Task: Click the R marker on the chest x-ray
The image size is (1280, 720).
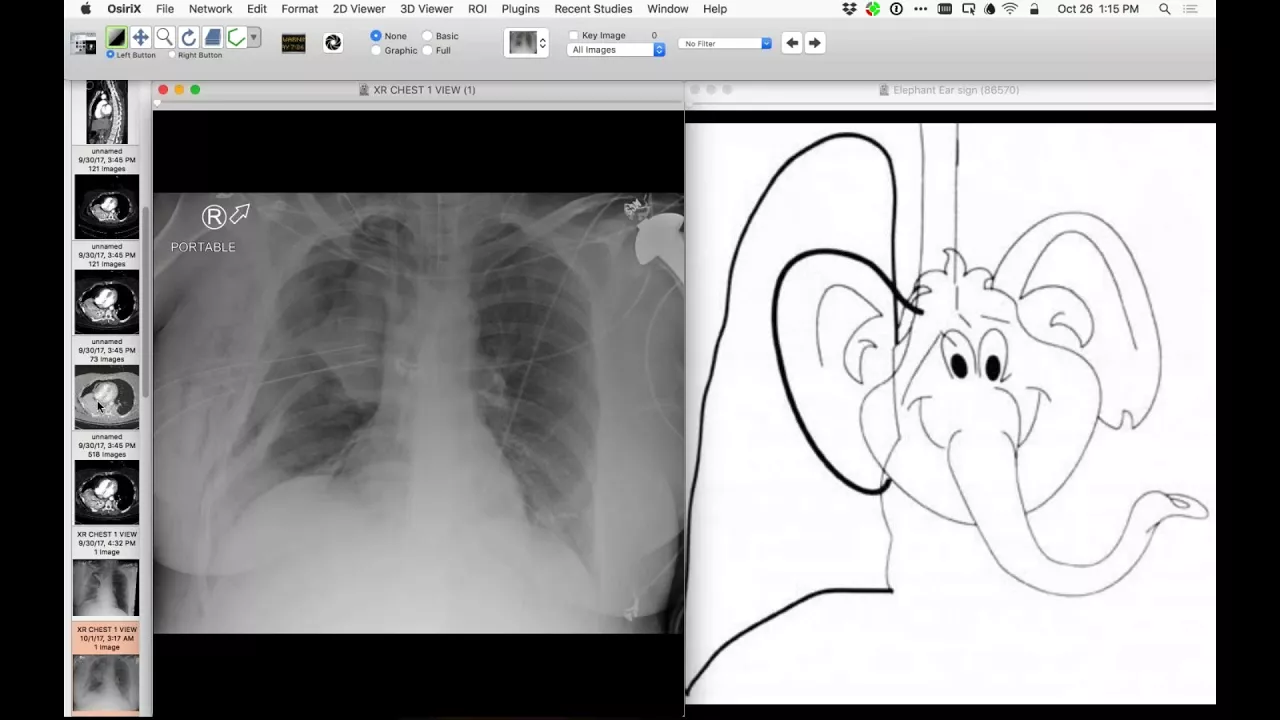Action: pyautogui.click(x=214, y=217)
